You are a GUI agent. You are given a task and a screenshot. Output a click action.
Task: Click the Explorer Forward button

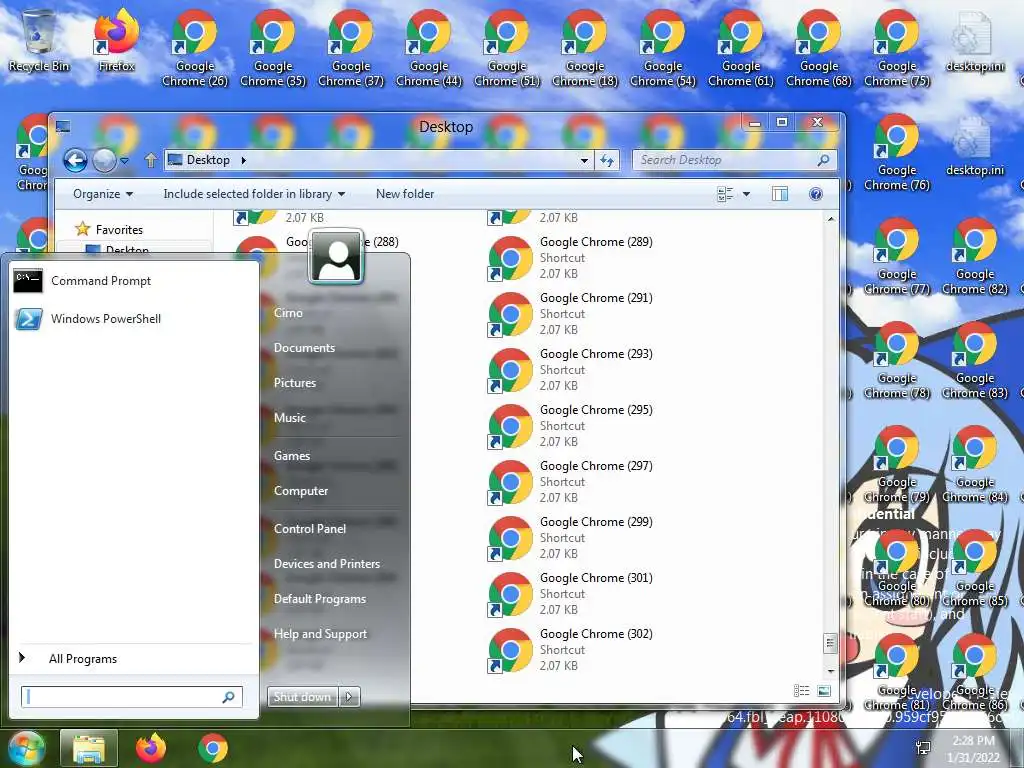(x=104, y=160)
